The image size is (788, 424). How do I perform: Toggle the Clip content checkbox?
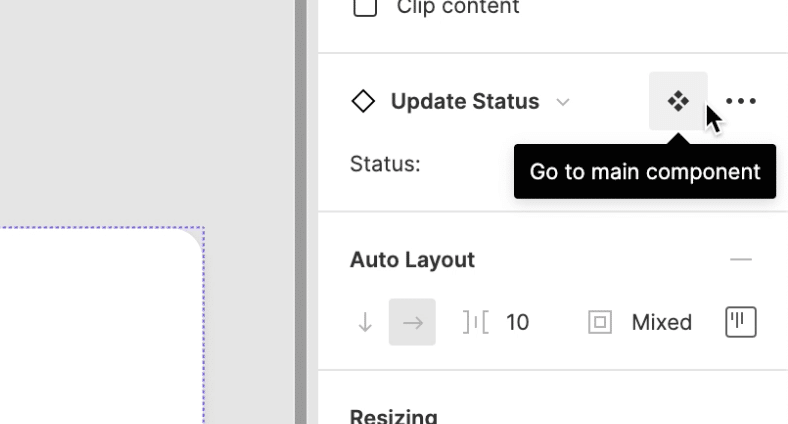(x=366, y=8)
